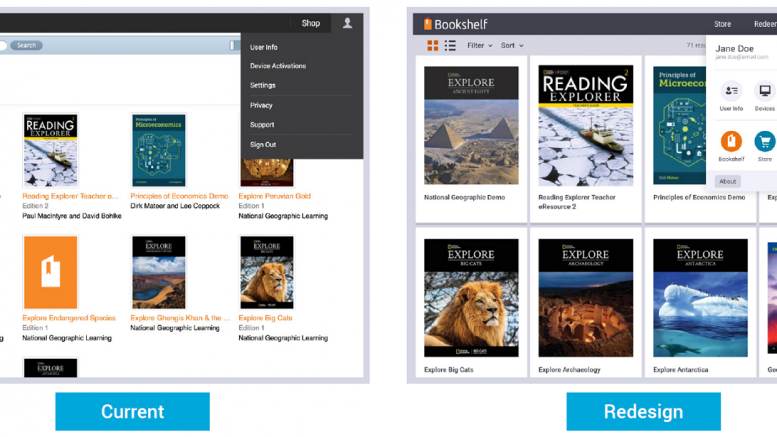Image resolution: width=777 pixels, height=437 pixels.
Task: Expand the Sort dropdown
Action: [512, 46]
